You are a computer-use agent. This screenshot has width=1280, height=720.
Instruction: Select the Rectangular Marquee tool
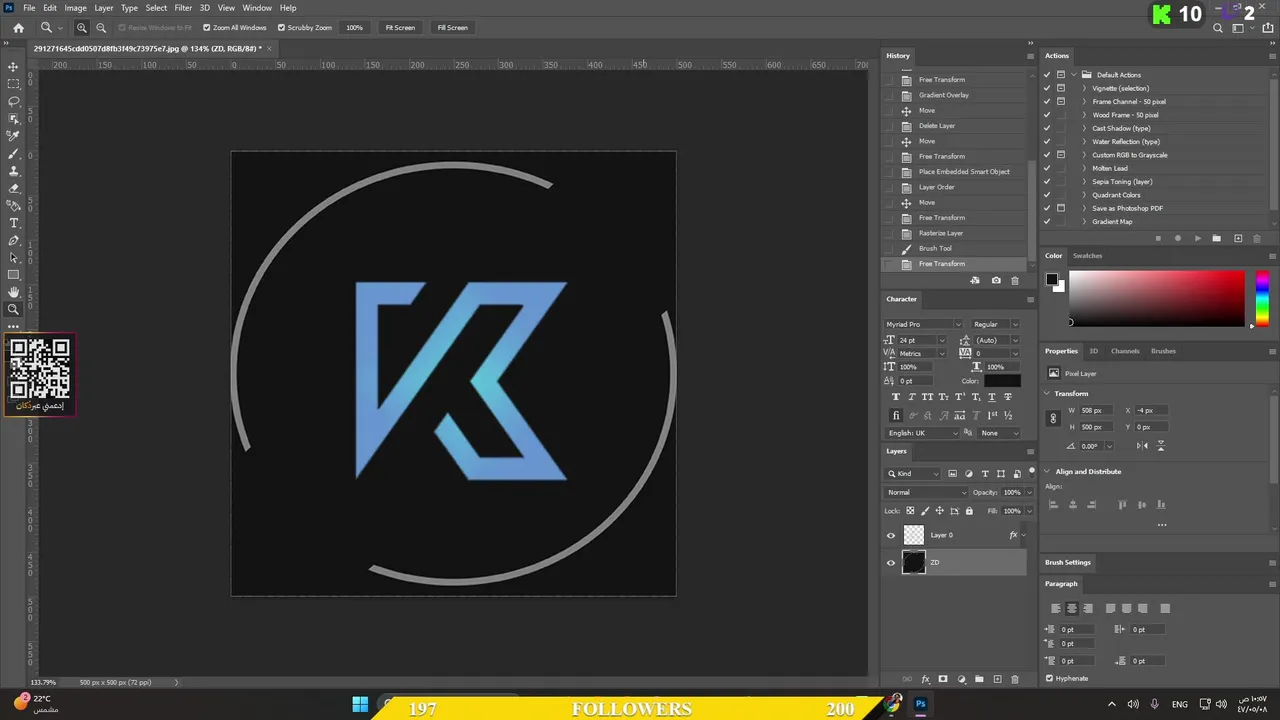pyautogui.click(x=13, y=84)
